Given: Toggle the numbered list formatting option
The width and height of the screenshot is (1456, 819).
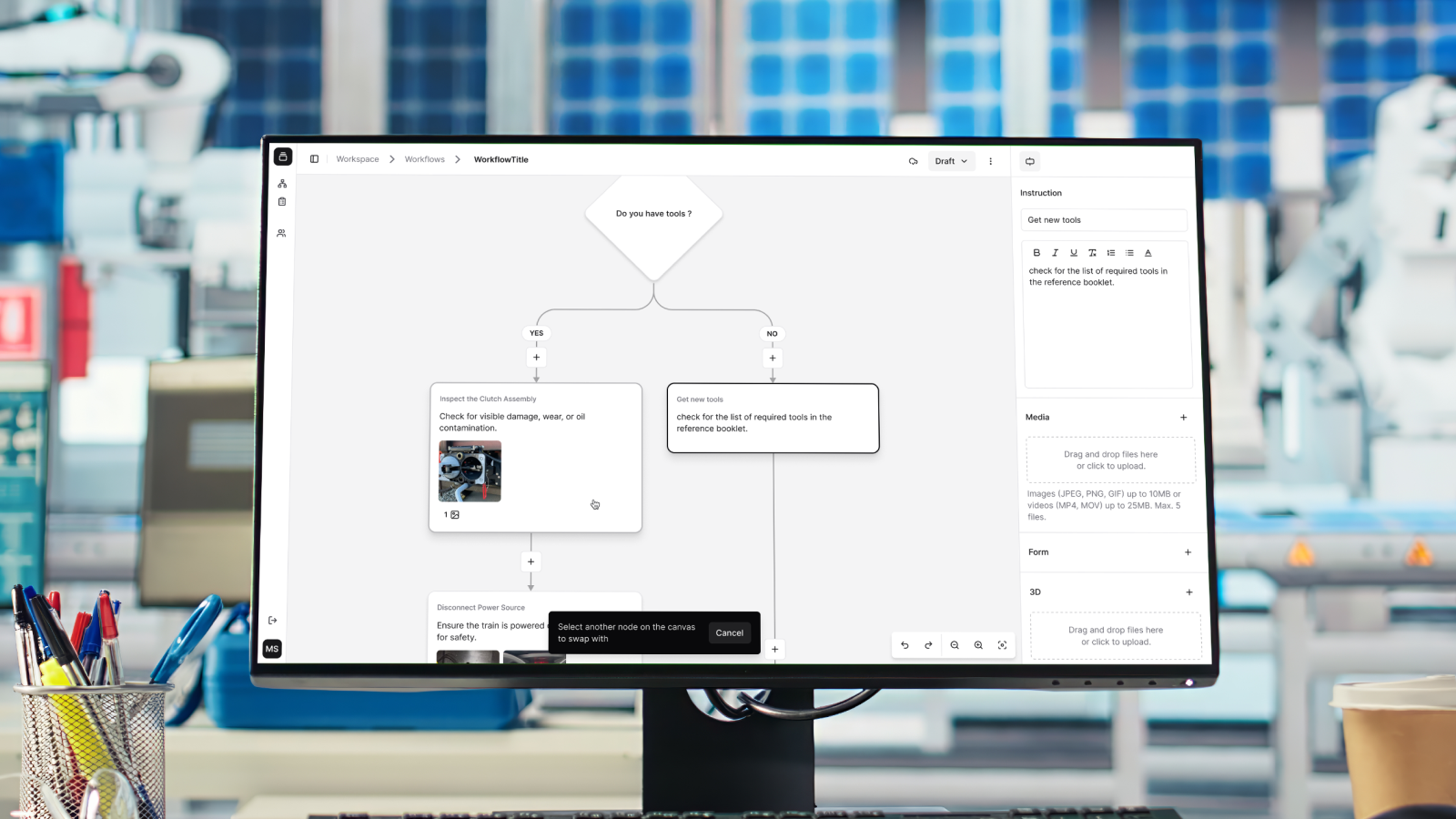Looking at the screenshot, I should (x=1111, y=252).
